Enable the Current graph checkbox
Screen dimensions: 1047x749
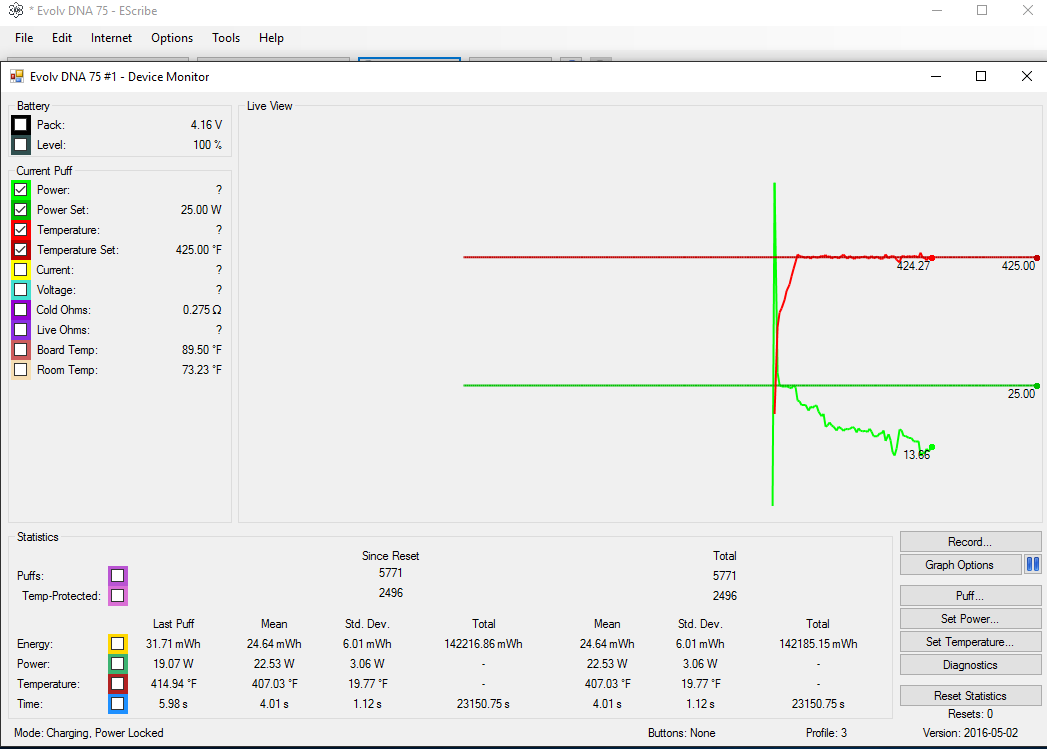click(x=21, y=270)
